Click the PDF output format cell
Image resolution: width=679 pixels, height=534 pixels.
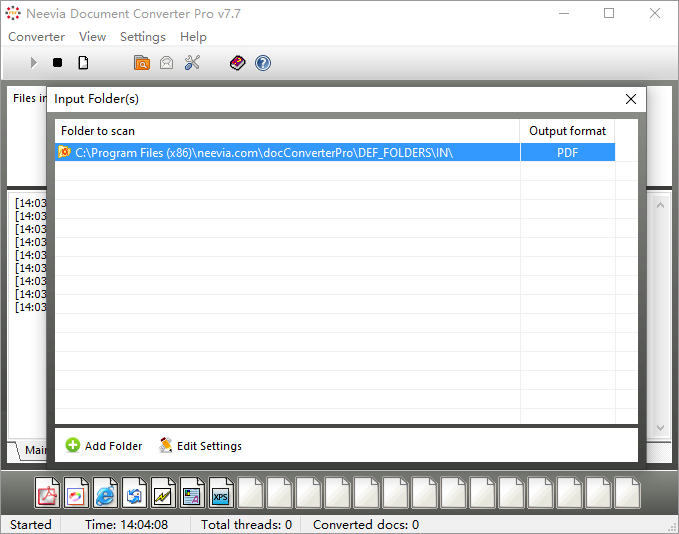(567, 152)
